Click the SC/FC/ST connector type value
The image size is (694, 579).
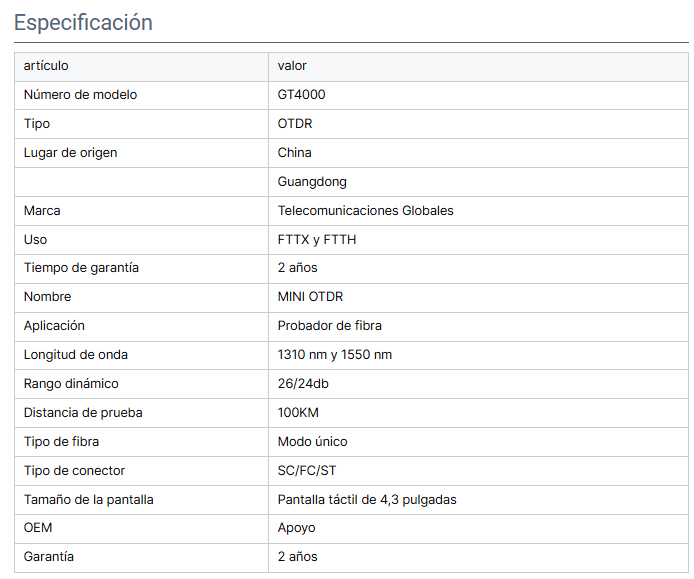pos(307,471)
